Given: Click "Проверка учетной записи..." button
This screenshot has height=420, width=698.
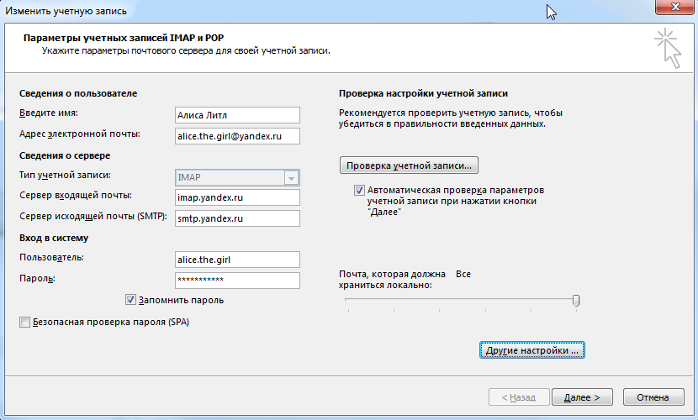Looking at the screenshot, I should [411, 163].
